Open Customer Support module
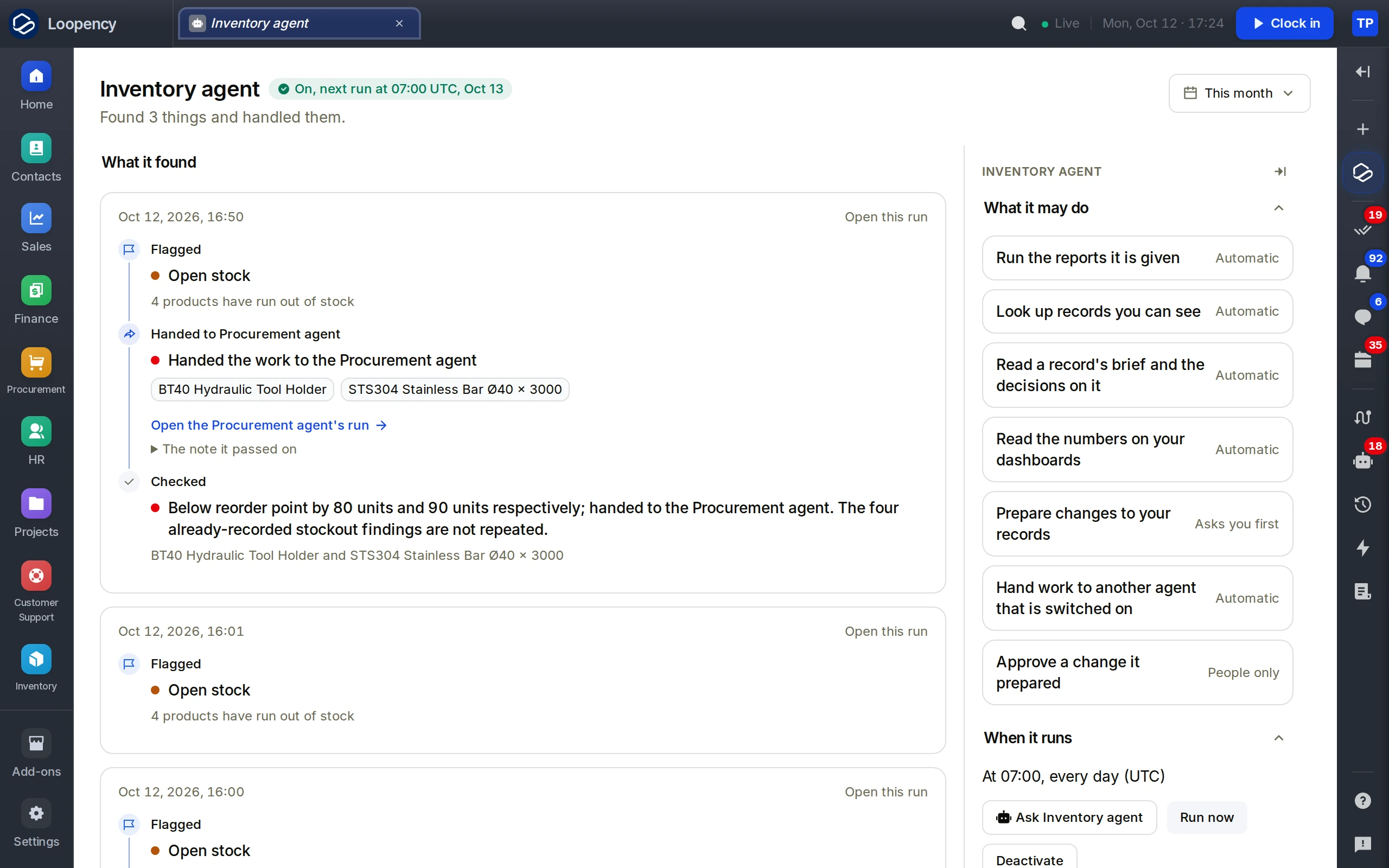The image size is (1389, 868). (36, 592)
